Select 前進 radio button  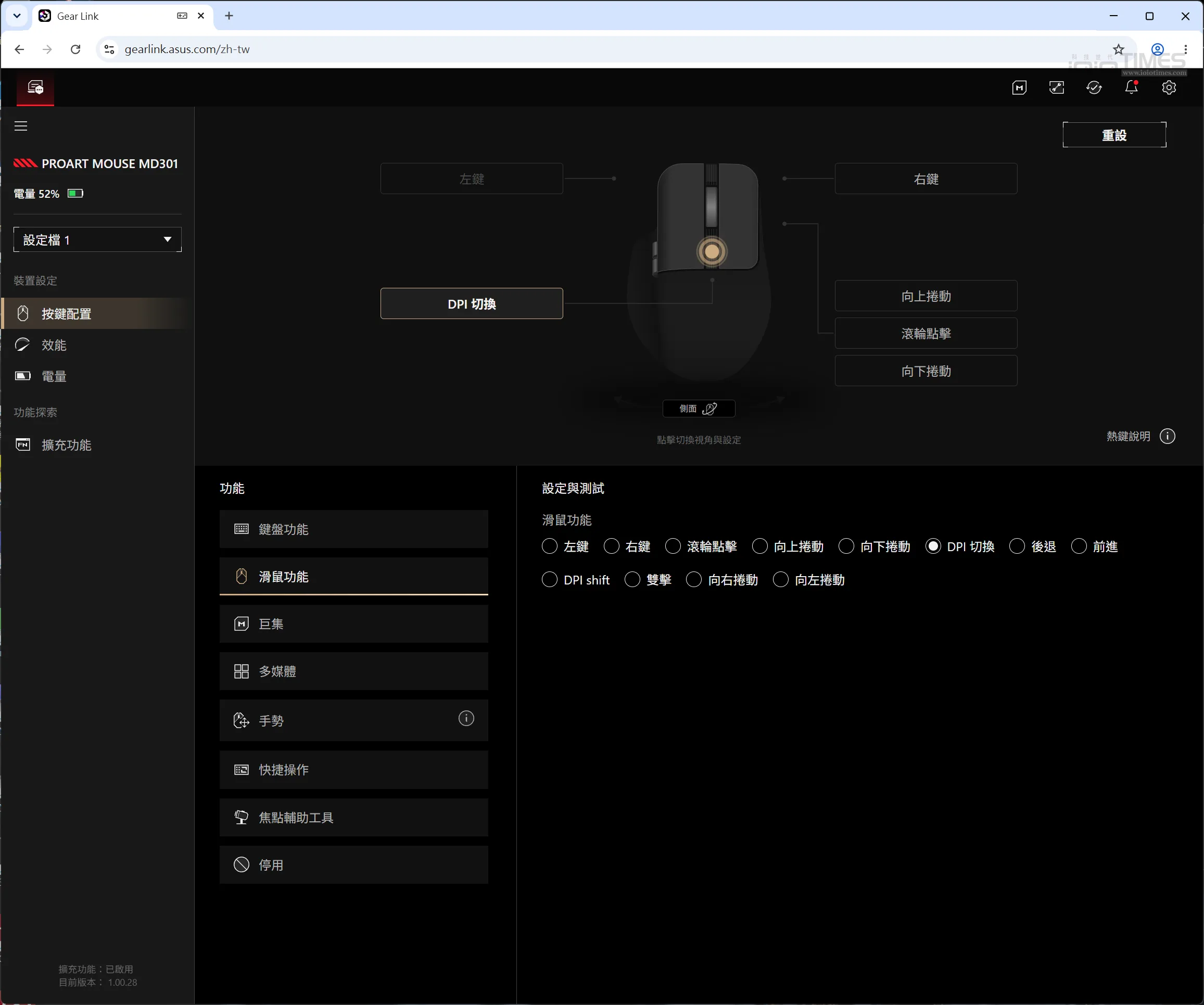pyautogui.click(x=1079, y=546)
